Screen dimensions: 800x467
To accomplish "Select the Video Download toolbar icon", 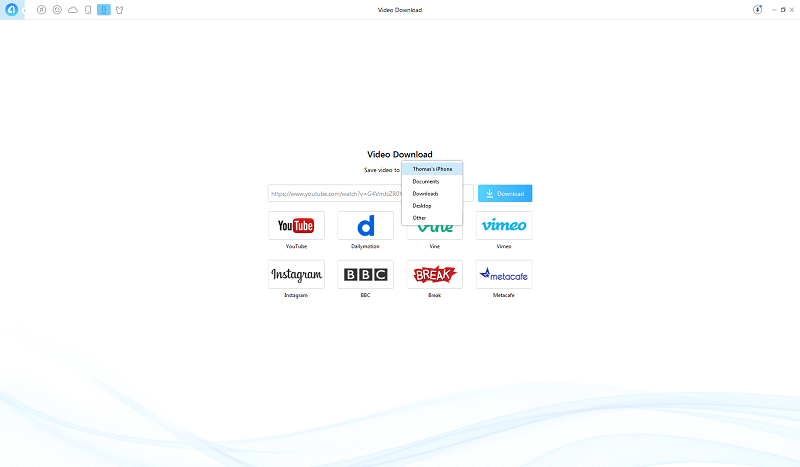I will (x=104, y=10).
